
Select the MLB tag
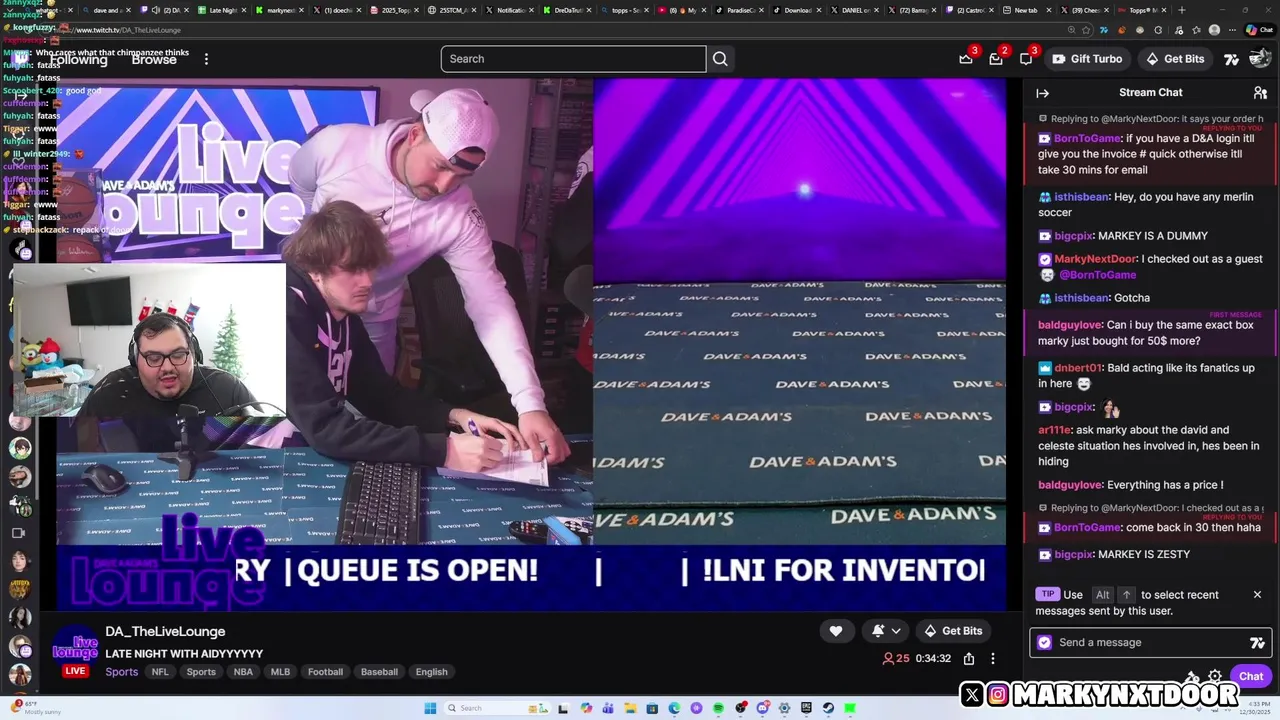[280, 672]
